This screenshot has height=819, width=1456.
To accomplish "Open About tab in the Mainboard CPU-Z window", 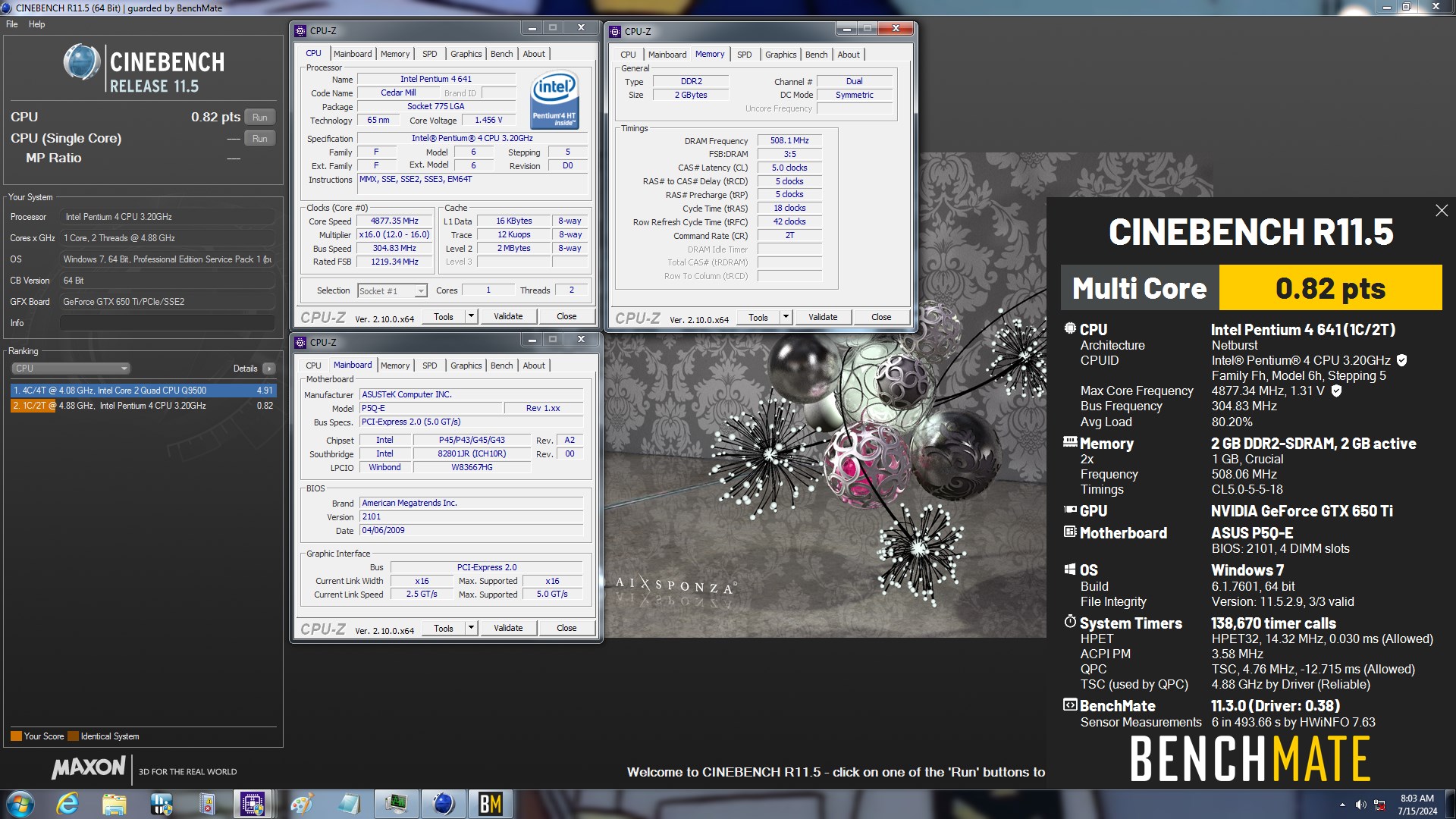I will click(534, 366).
